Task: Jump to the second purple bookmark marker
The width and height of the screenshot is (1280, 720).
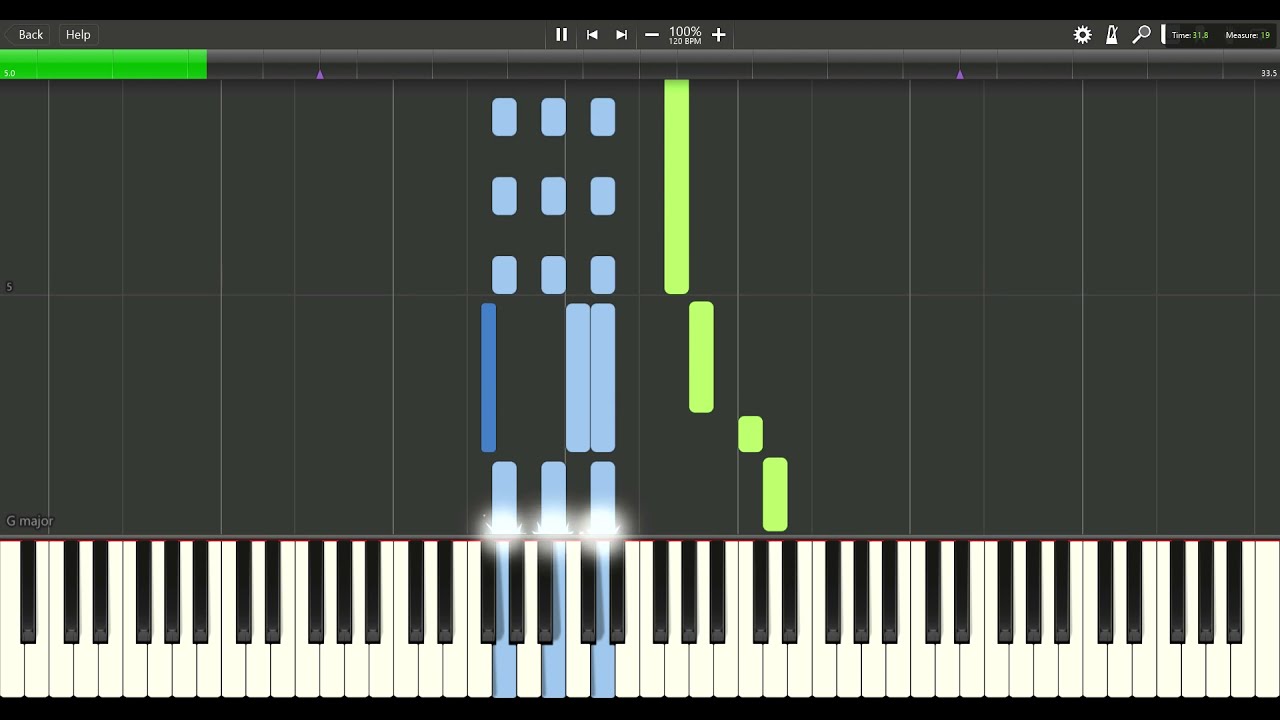Action: (x=960, y=74)
